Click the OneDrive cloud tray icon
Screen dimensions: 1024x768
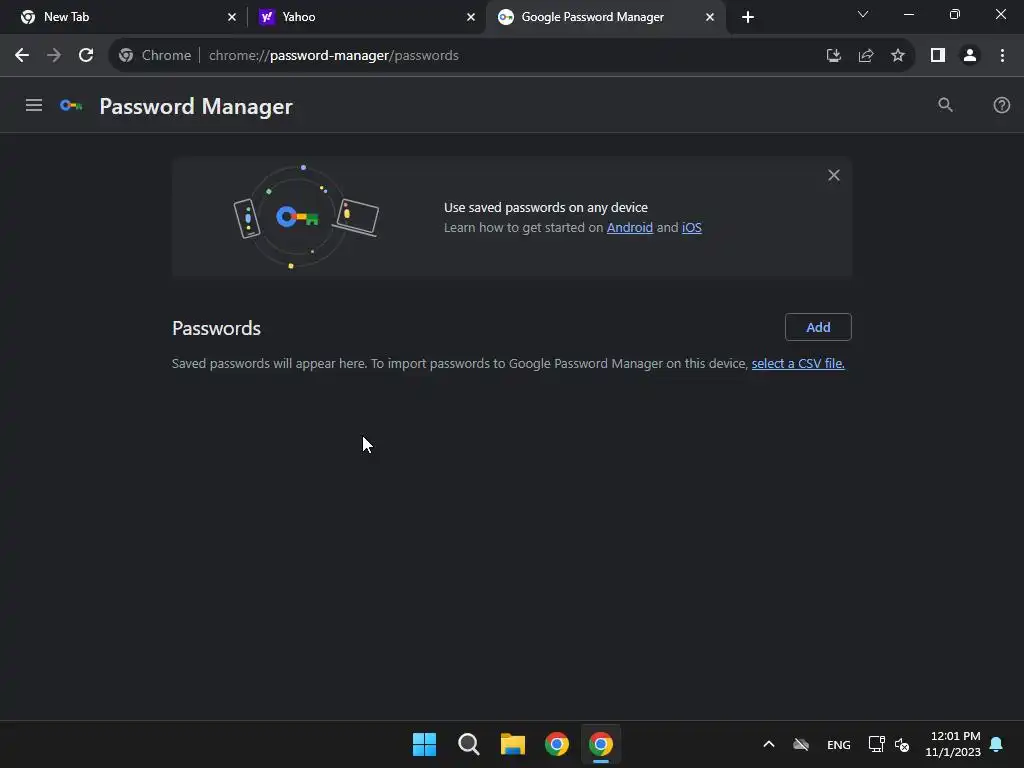[x=801, y=744]
